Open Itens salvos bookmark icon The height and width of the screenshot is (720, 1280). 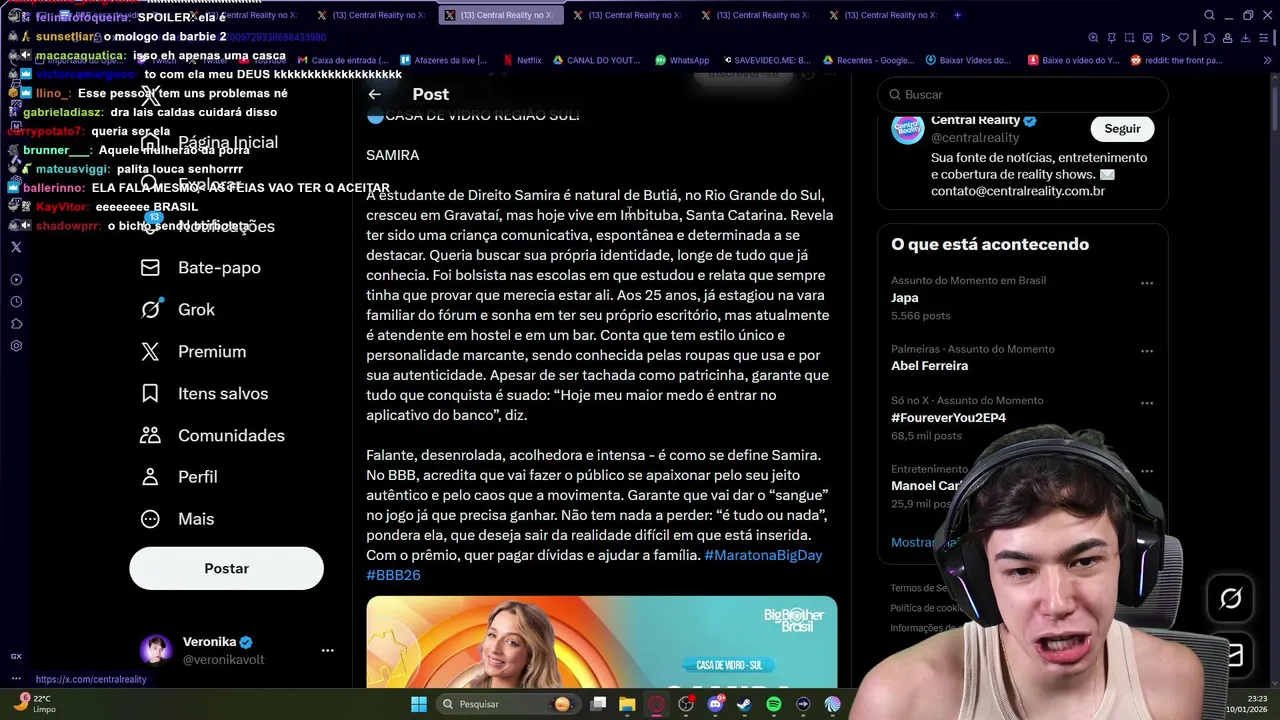tap(150, 394)
